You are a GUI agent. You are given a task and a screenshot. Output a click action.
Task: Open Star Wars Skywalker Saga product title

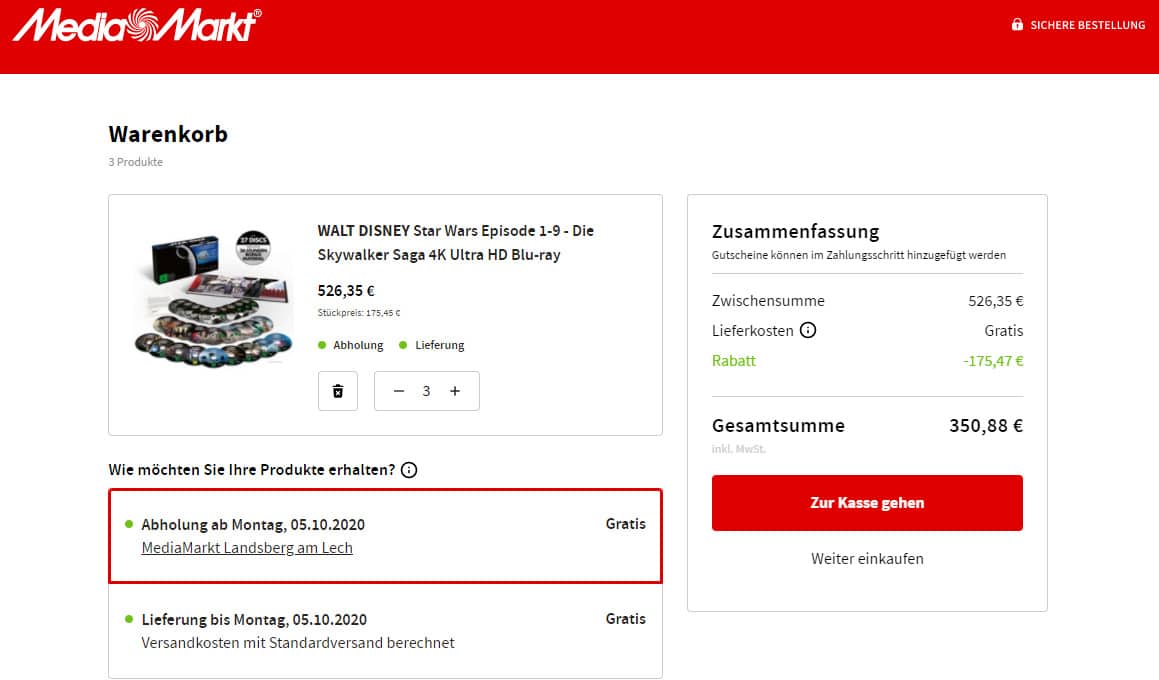(455, 242)
